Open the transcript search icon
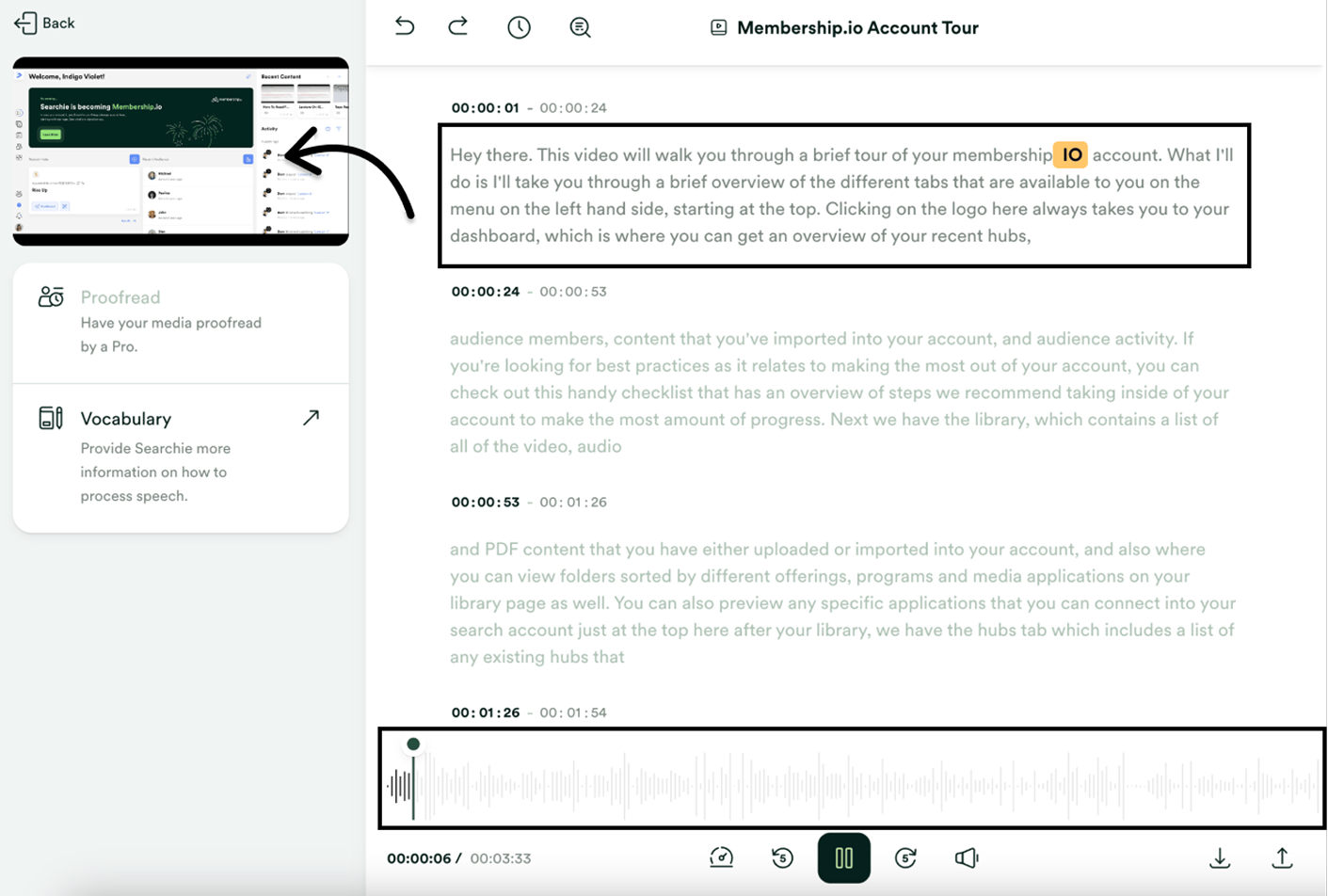Viewport: 1328px width, 896px height. (x=580, y=27)
